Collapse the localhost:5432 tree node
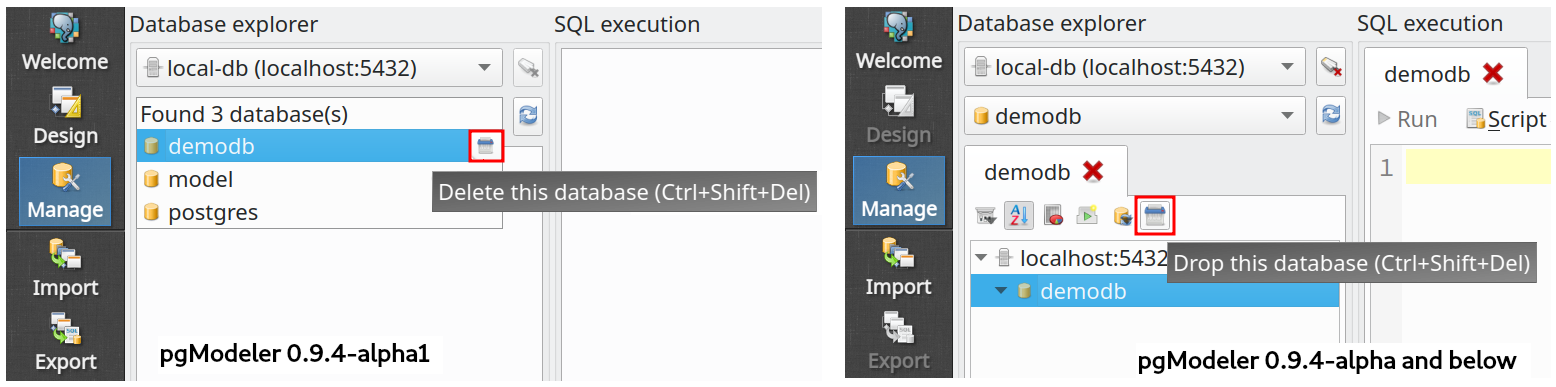The width and height of the screenshot is (1556, 387). pyautogui.click(x=981, y=258)
